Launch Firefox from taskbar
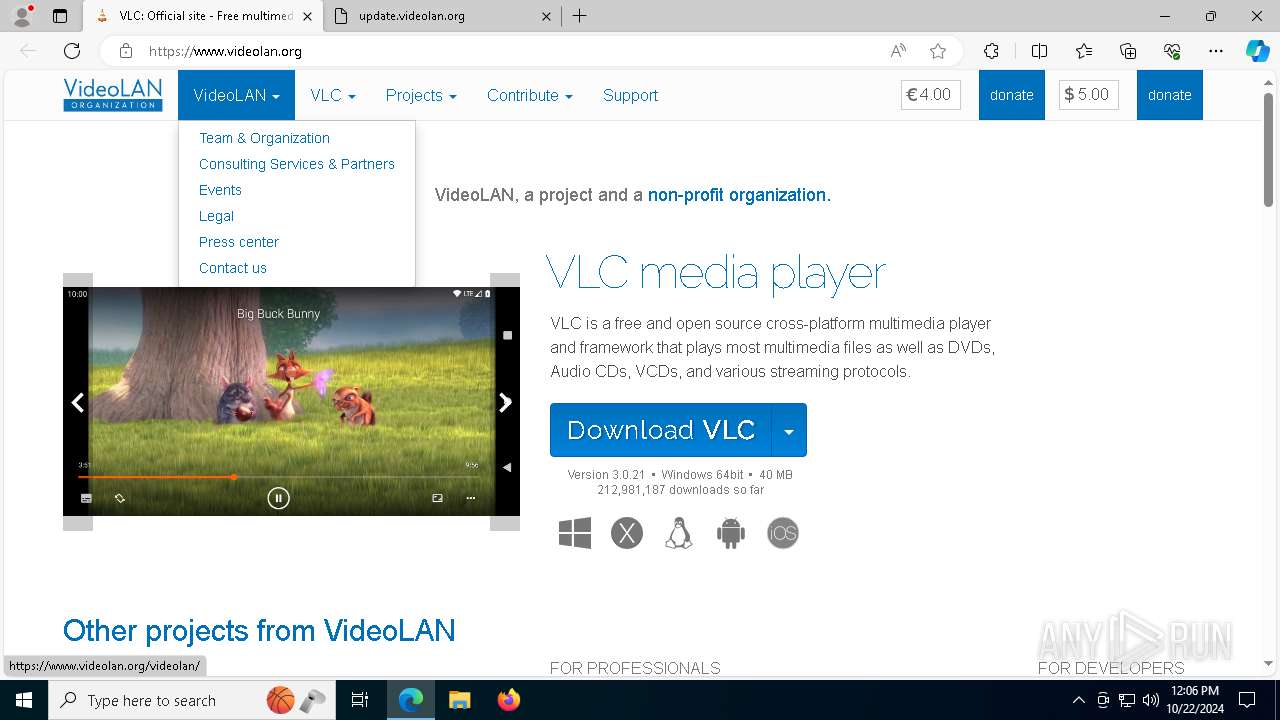 click(x=509, y=700)
